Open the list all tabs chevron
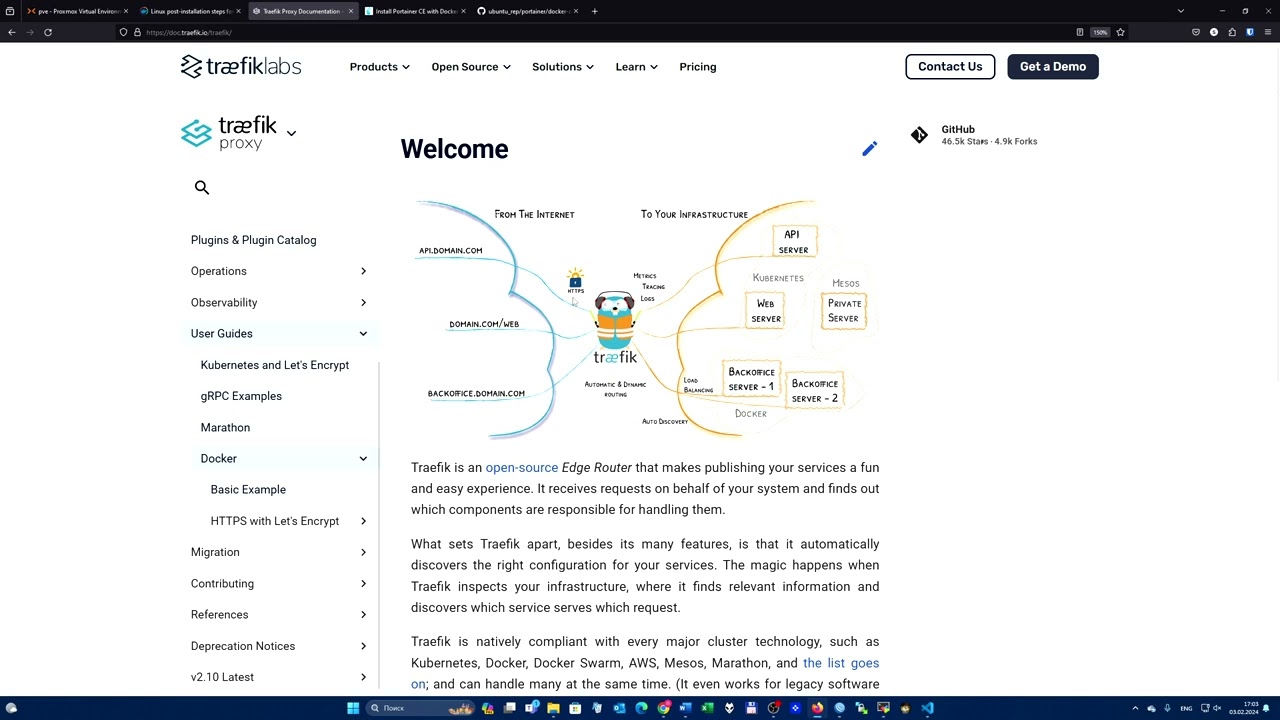 point(1181,11)
